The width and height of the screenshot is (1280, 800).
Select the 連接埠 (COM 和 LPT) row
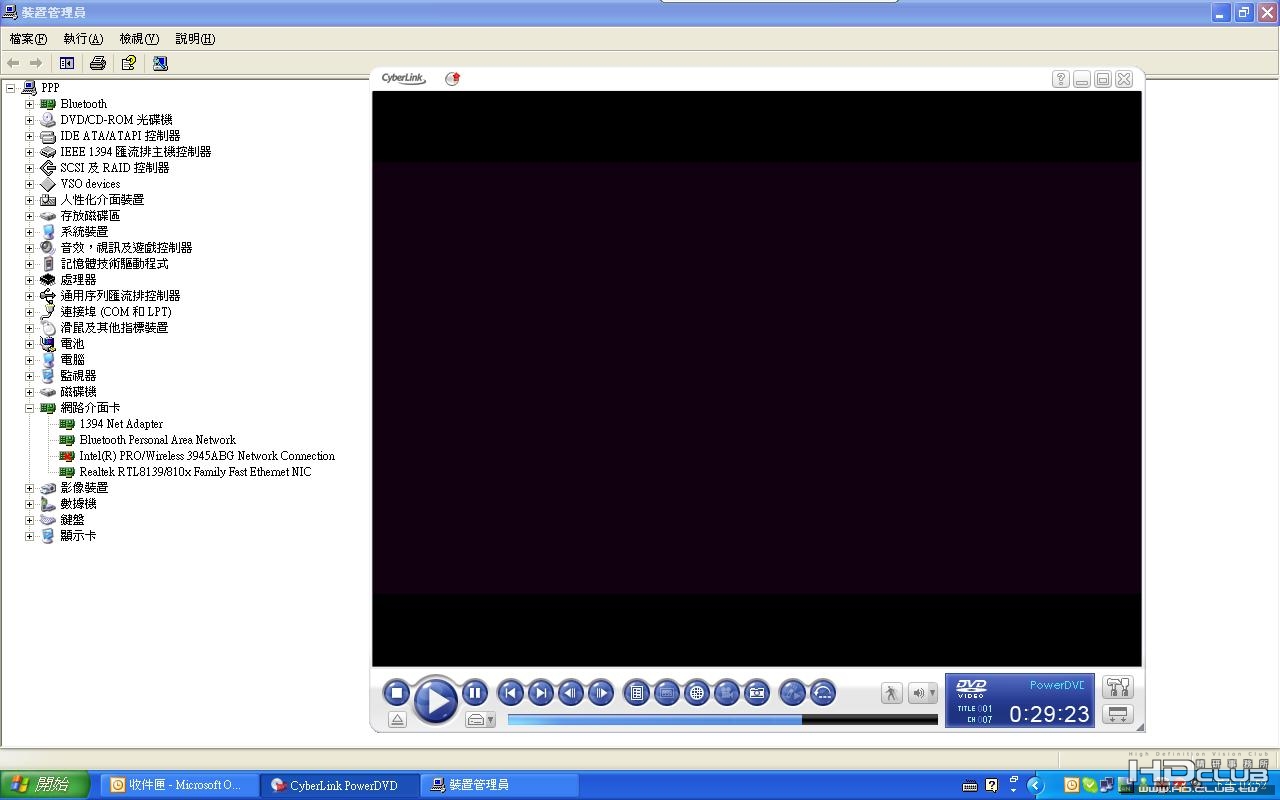pyautogui.click(x=116, y=312)
